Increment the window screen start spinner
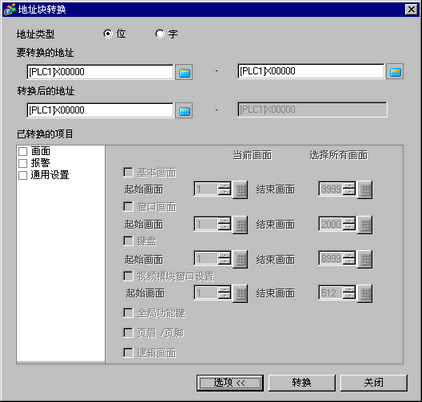Screen dimensions: 422x402 pos(224,220)
